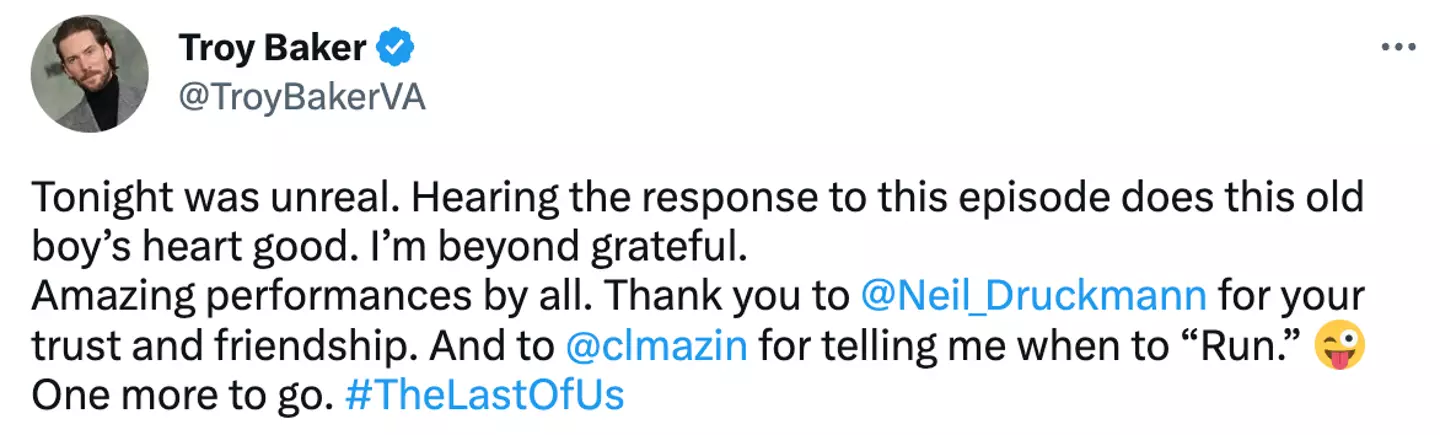
Task: Click the Troy Baker display name
Action: click(272, 47)
